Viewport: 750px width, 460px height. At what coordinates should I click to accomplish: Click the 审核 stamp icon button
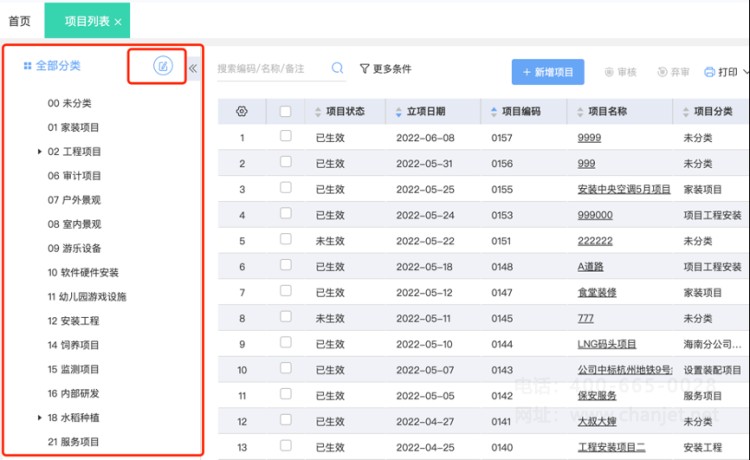point(620,72)
